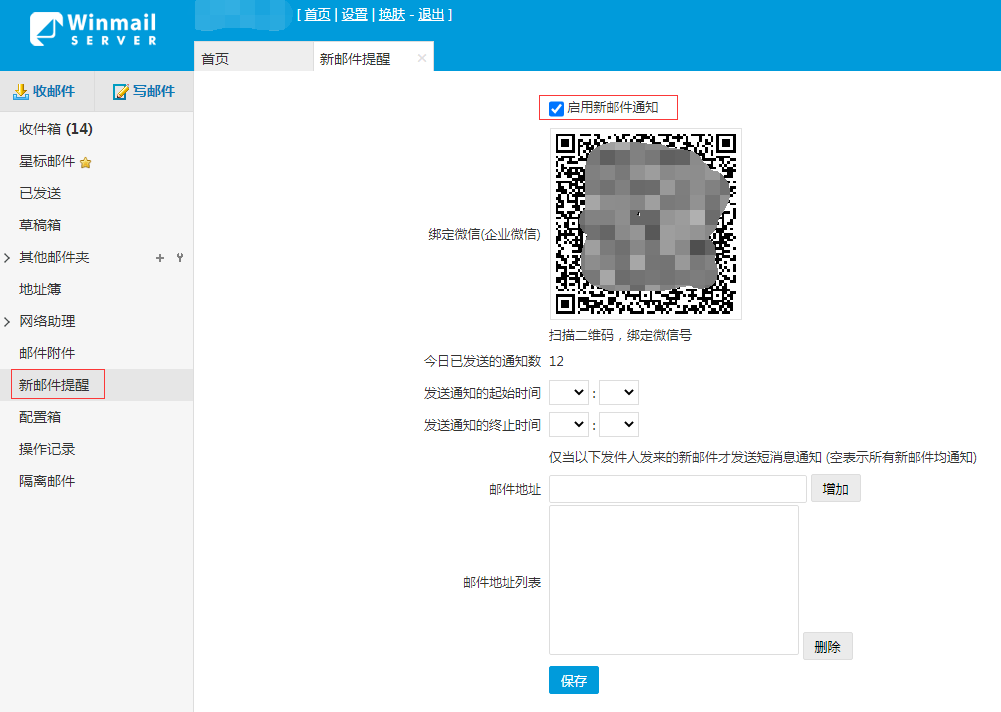Click the 今日已发送的通知数 value 12

(556, 361)
